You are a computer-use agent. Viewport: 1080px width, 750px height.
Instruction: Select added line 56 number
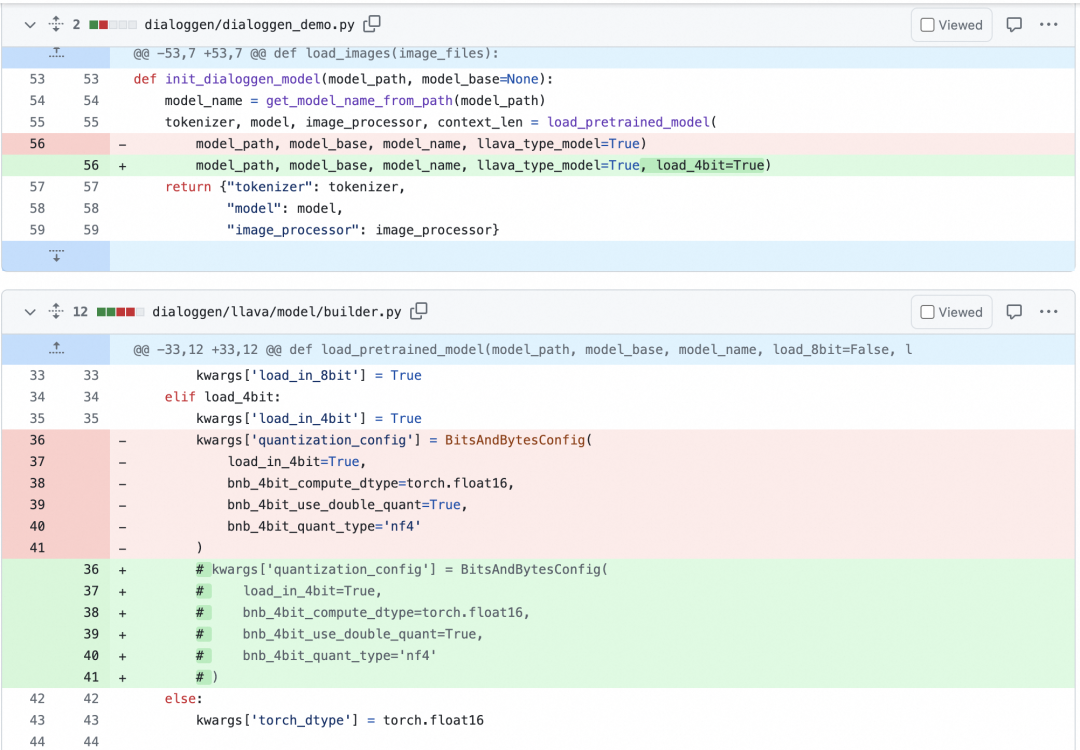[91, 165]
